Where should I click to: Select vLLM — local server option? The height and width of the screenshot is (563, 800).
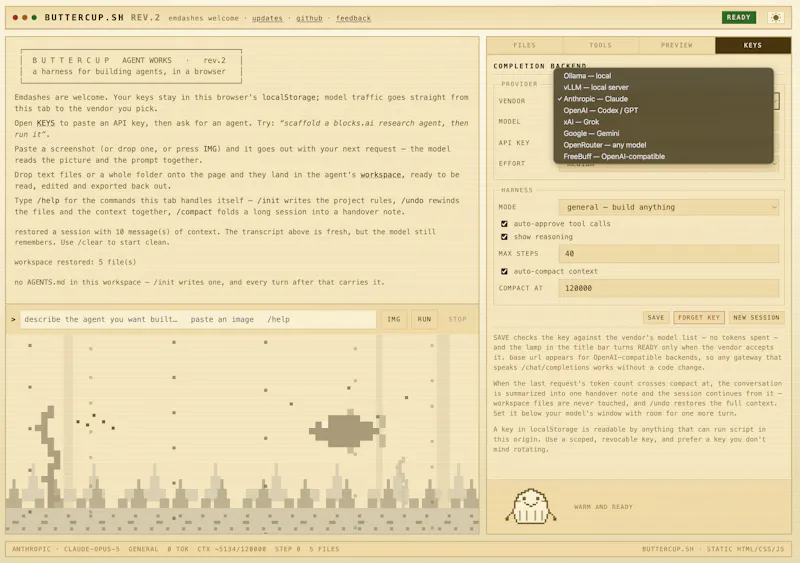tap(663, 87)
